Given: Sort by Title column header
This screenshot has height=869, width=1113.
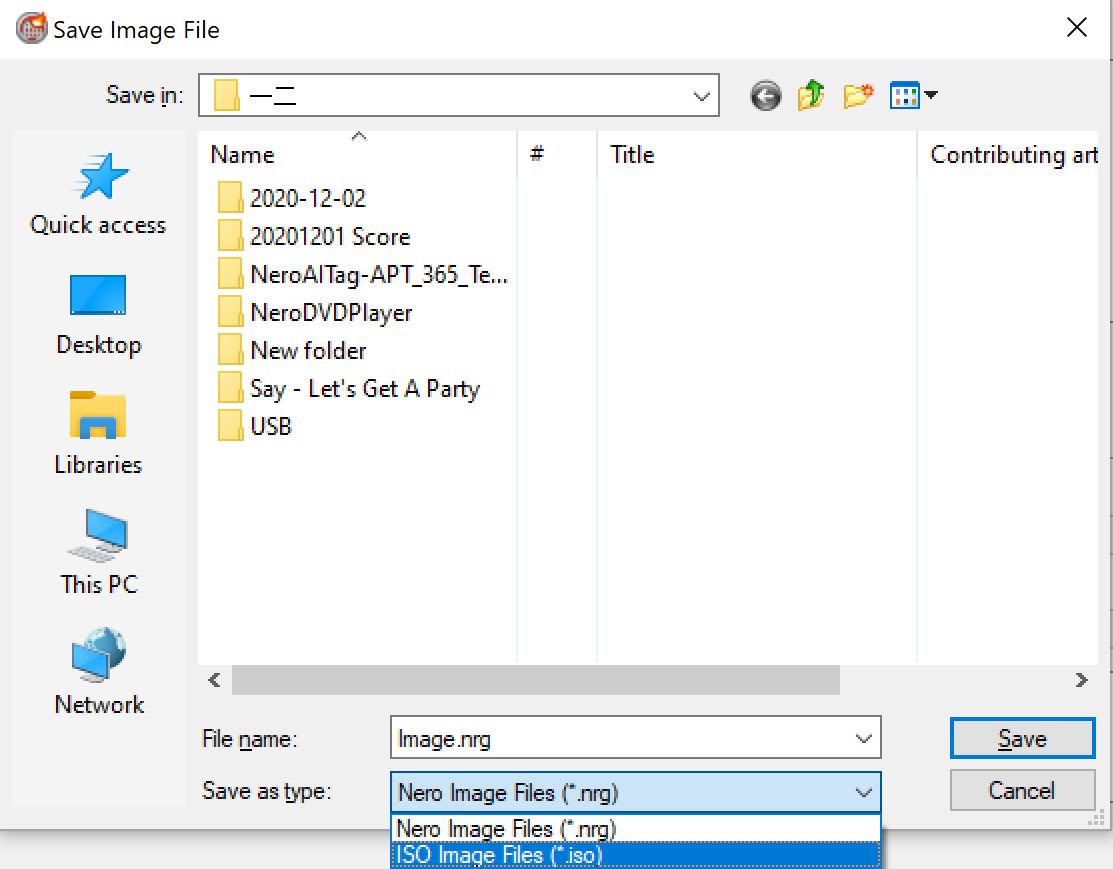Looking at the screenshot, I should 757,154.
